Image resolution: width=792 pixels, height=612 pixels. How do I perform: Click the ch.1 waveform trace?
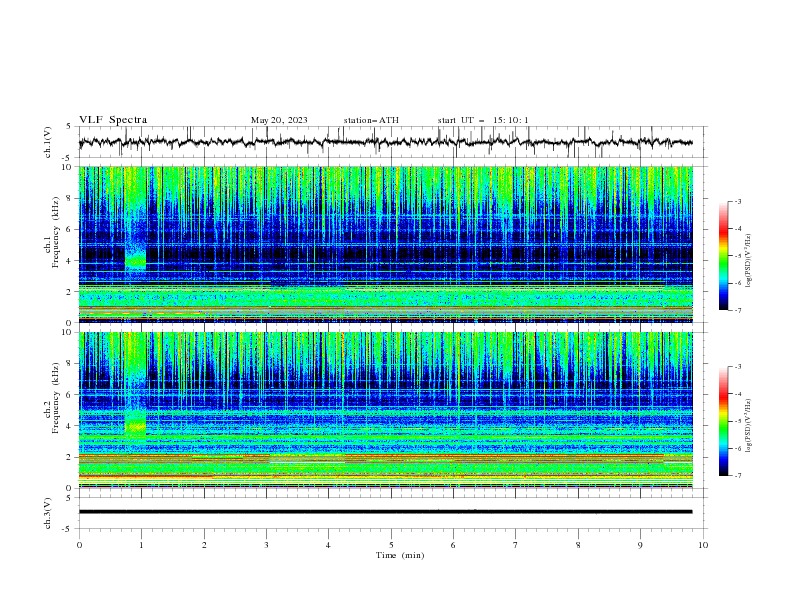385,142
